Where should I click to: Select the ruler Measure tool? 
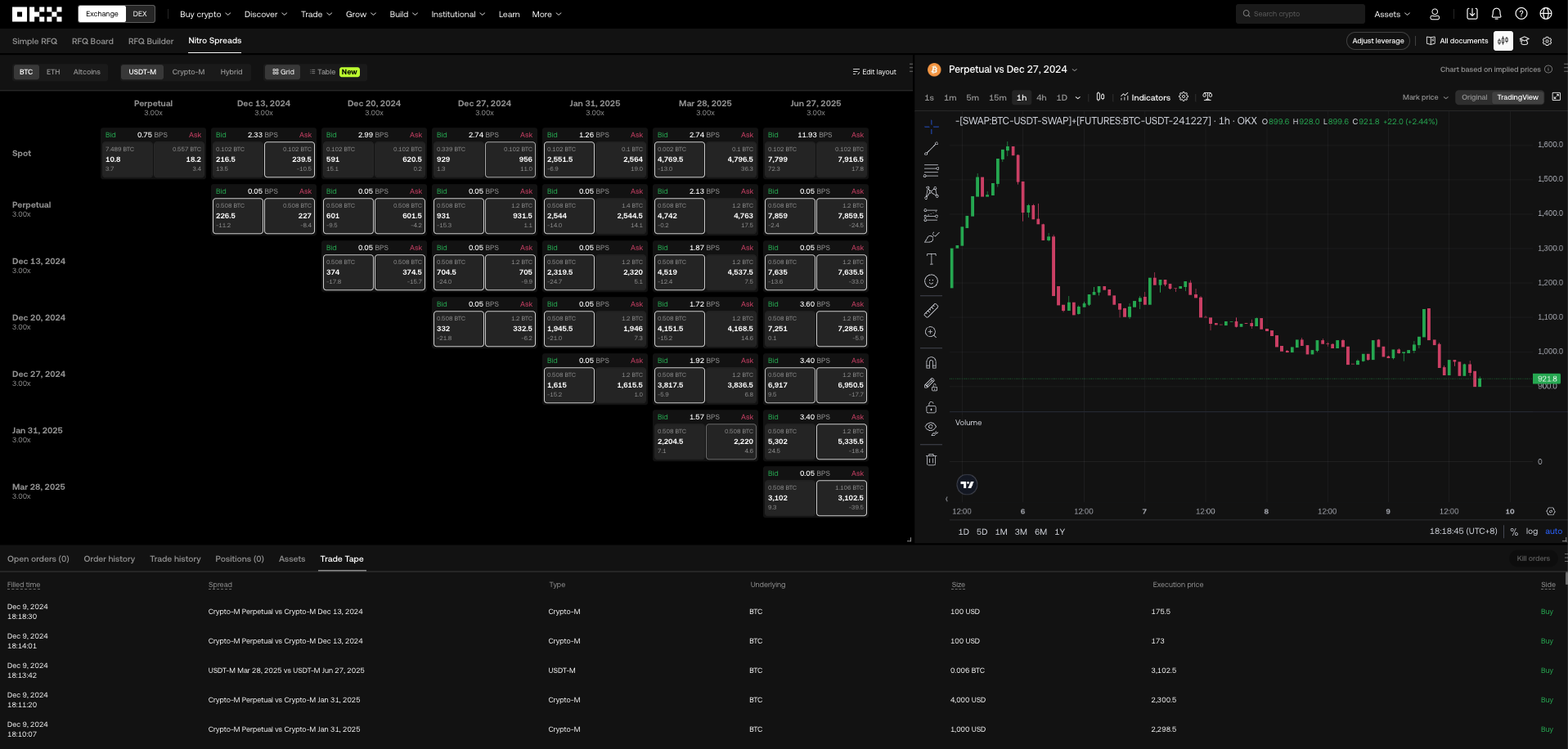pos(931,311)
